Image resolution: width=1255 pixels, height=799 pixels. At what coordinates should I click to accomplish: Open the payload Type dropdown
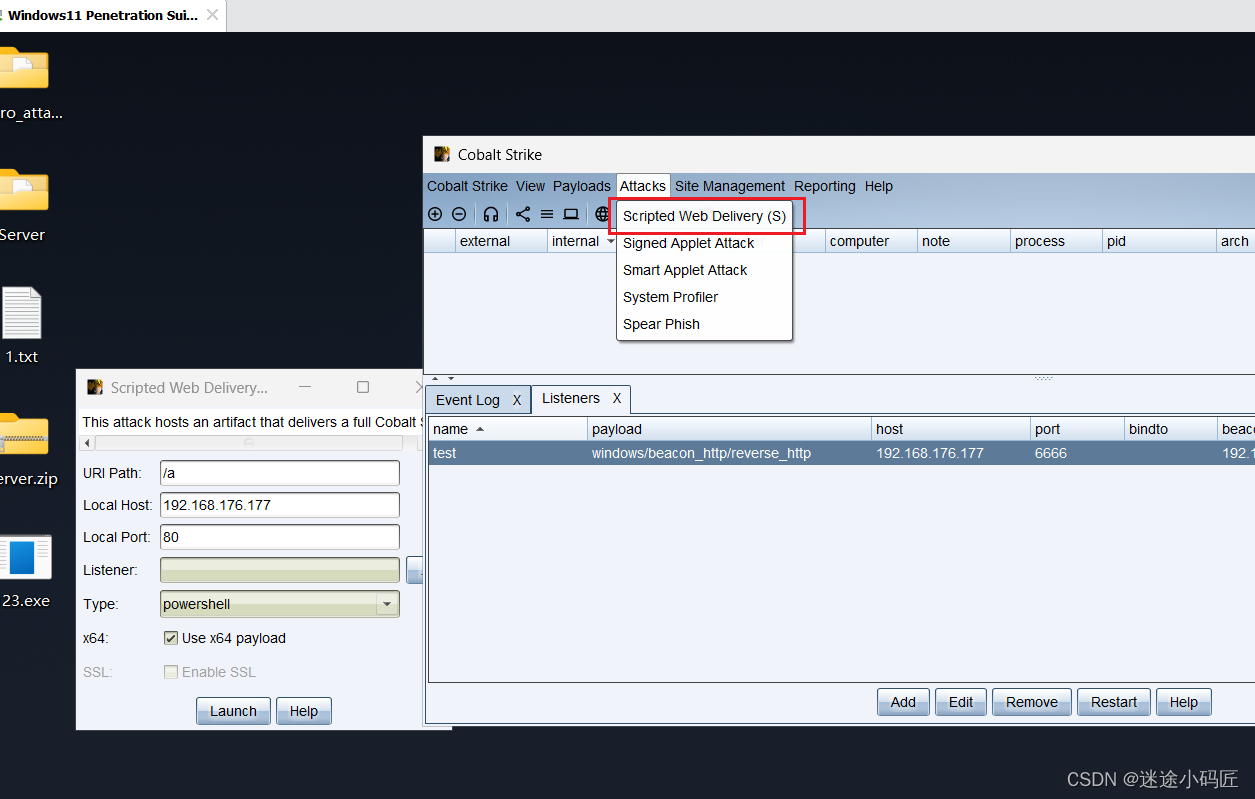pos(386,604)
